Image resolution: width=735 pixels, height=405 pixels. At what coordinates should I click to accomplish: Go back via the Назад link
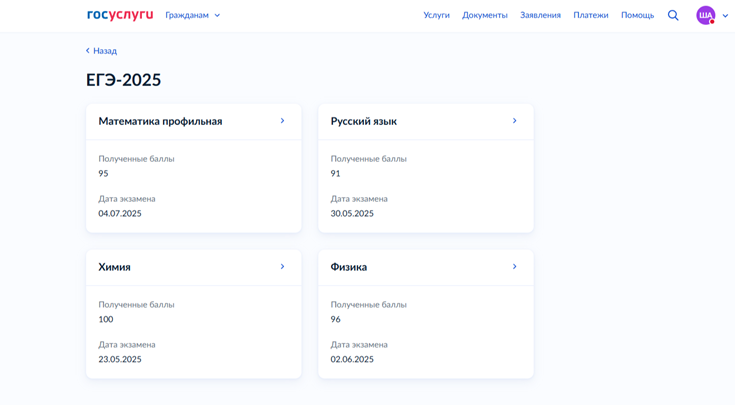point(101,51)
